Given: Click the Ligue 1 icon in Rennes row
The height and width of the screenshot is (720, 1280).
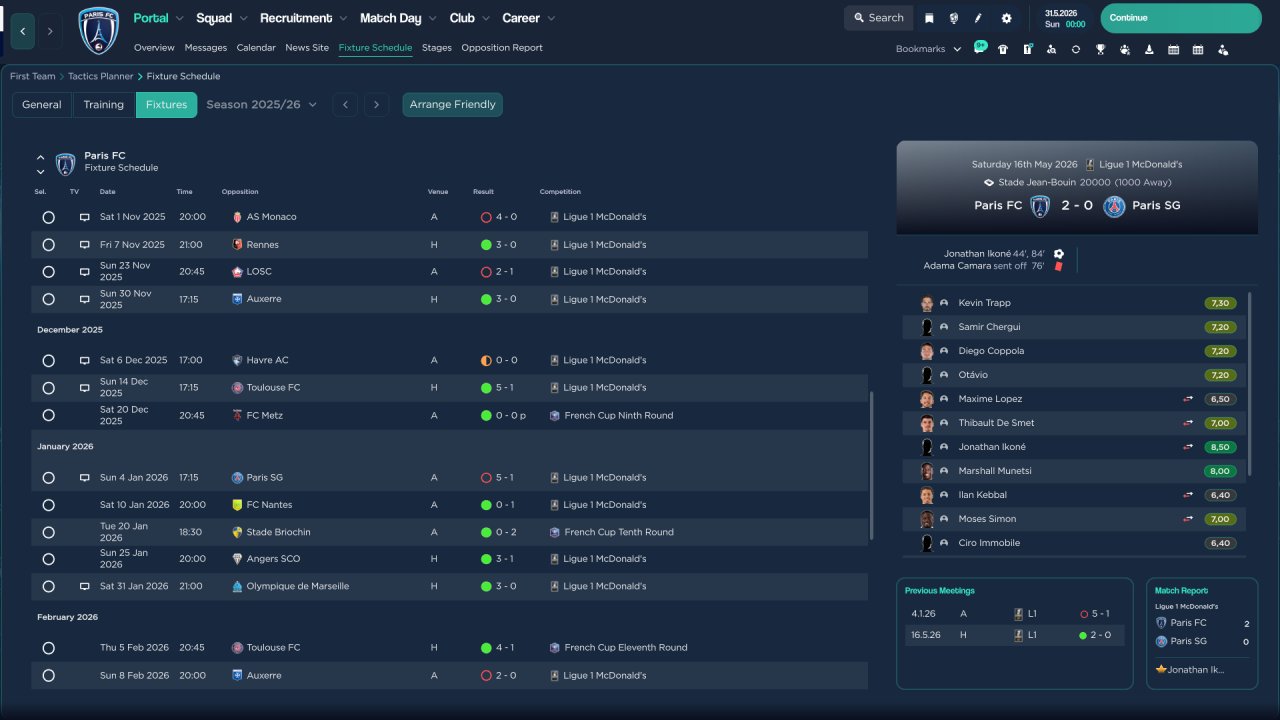Looking at the screenshot, I should [554, 245].
